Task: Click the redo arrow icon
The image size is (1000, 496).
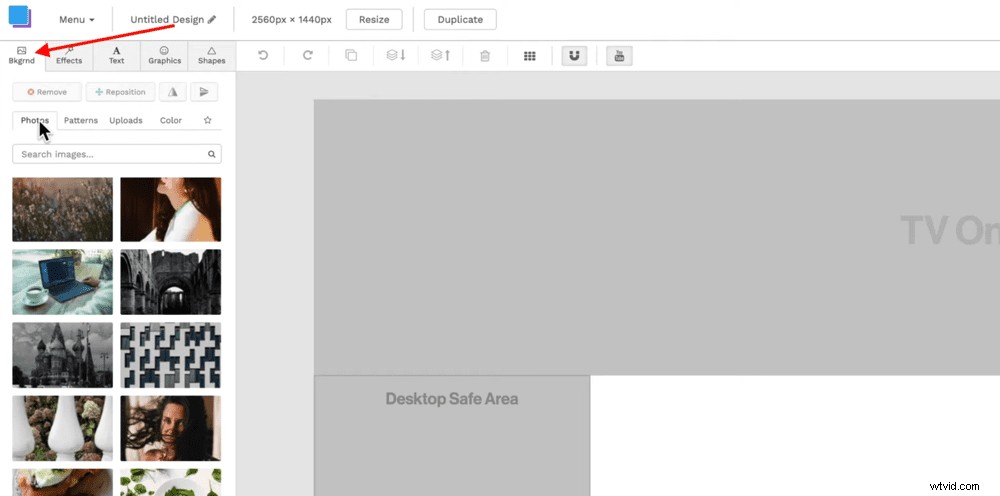Action: tap(307, 55)
